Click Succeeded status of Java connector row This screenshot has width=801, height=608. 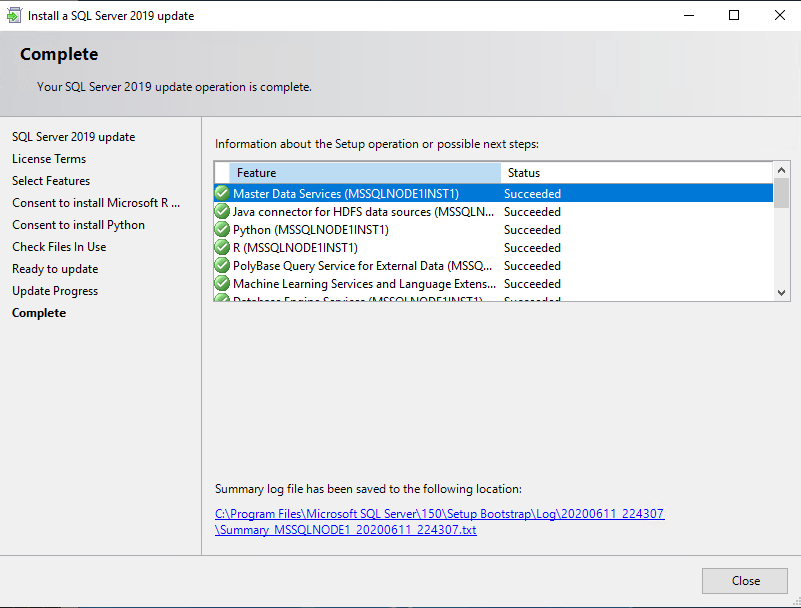coord(532,212)
